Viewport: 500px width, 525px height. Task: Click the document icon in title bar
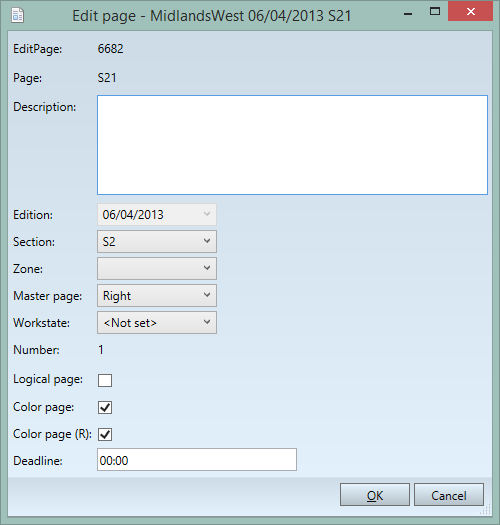17,15
